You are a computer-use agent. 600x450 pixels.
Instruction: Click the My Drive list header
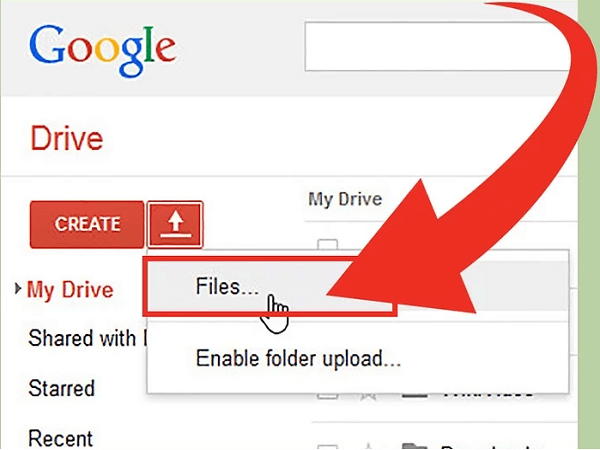pyautogui.click(x=344, y=199)
